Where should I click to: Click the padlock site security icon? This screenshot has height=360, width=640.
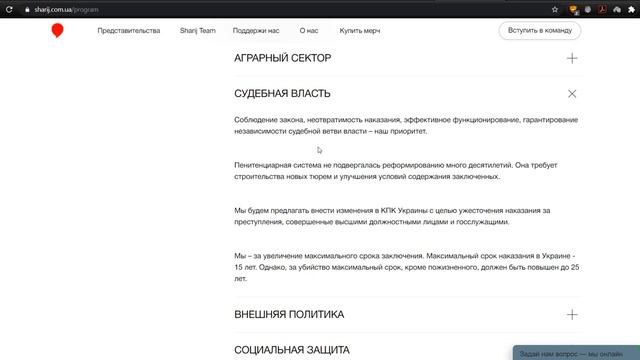tap(27, 9)
